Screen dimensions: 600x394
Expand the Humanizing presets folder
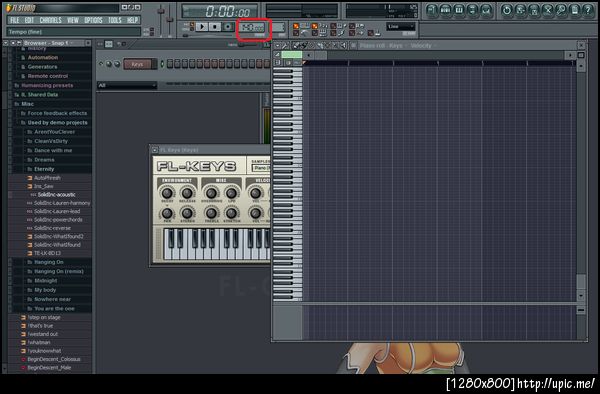[x=47, y=85]
